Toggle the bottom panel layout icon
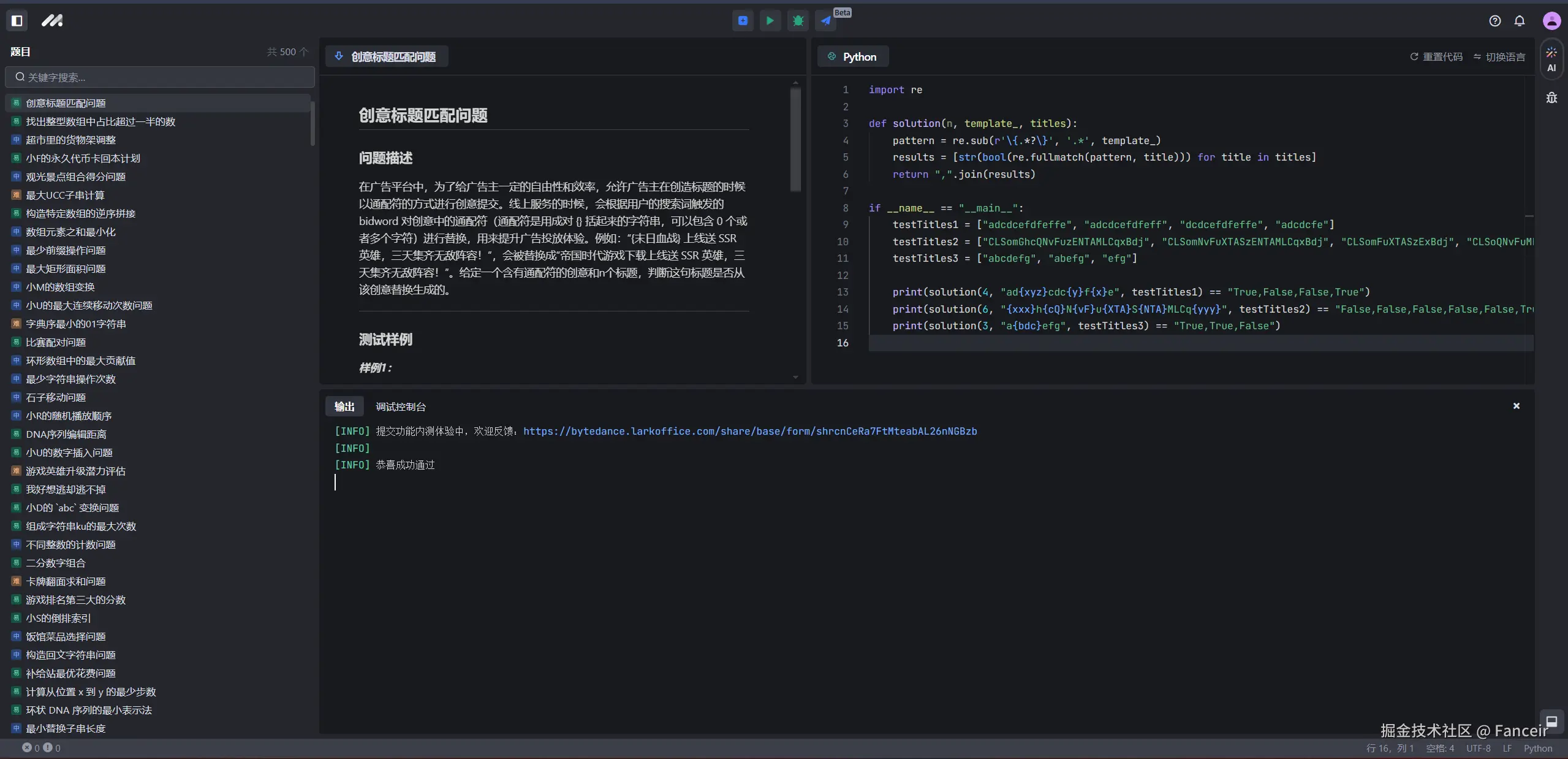 tap(1551, 721)
